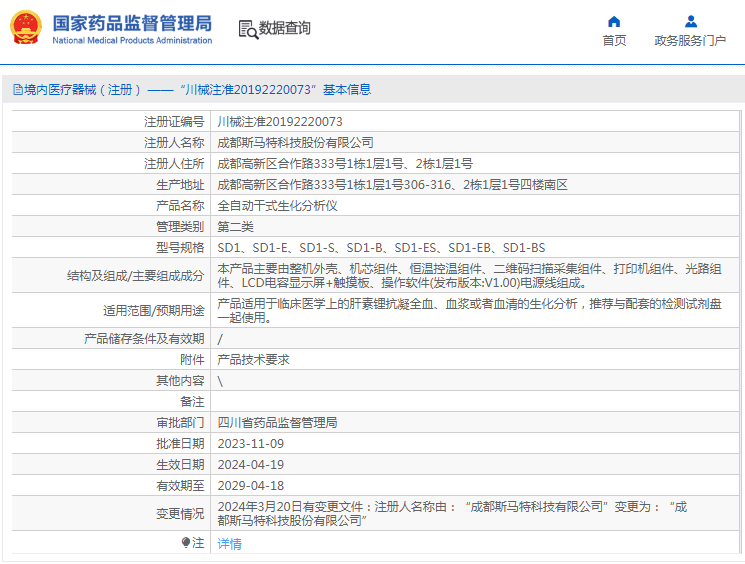This screenshot has width=745, height=564.
Task: Select the structure composition description text
Action: (x=469, y=276)
